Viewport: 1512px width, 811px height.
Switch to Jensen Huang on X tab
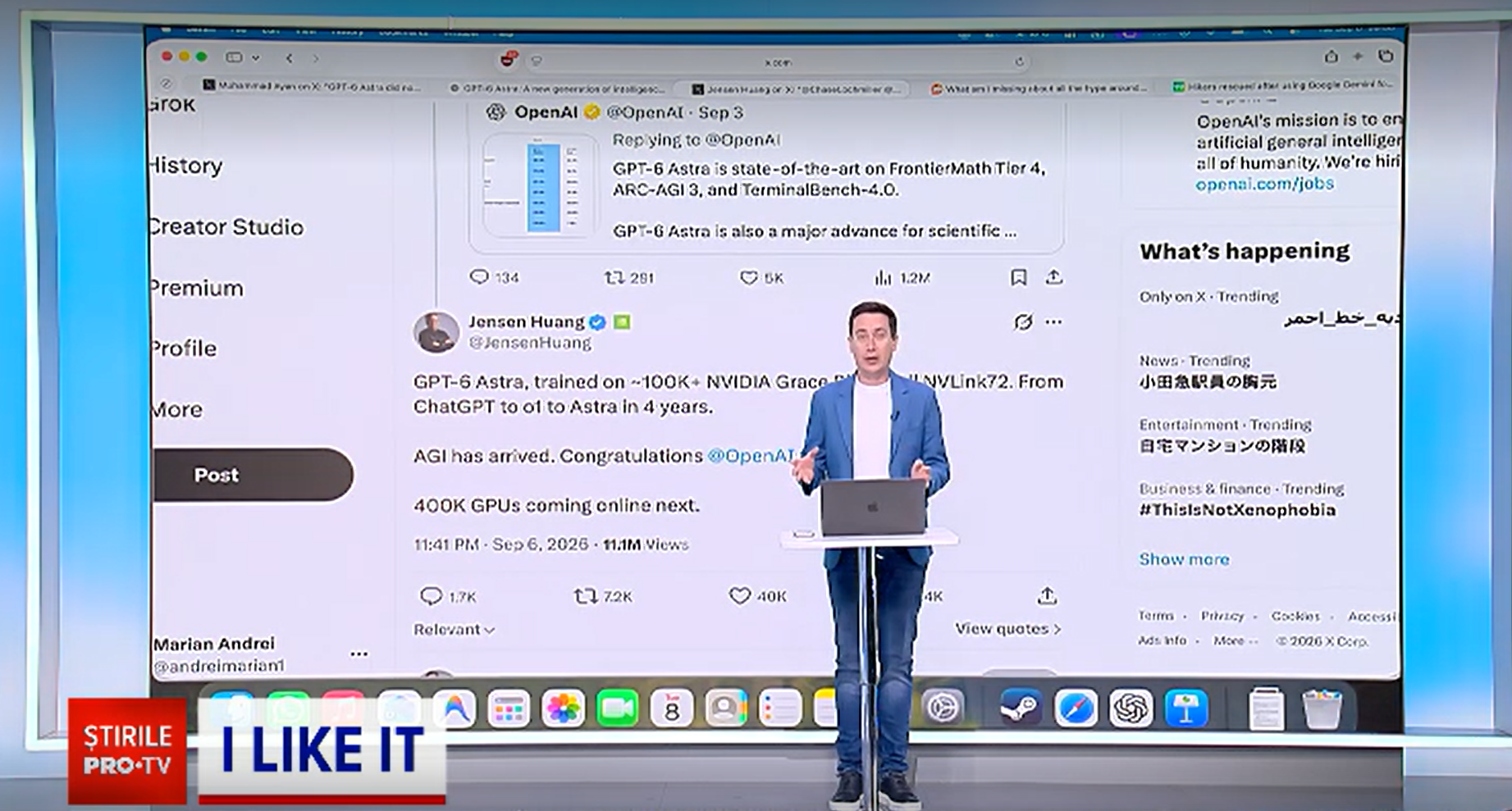796,89
